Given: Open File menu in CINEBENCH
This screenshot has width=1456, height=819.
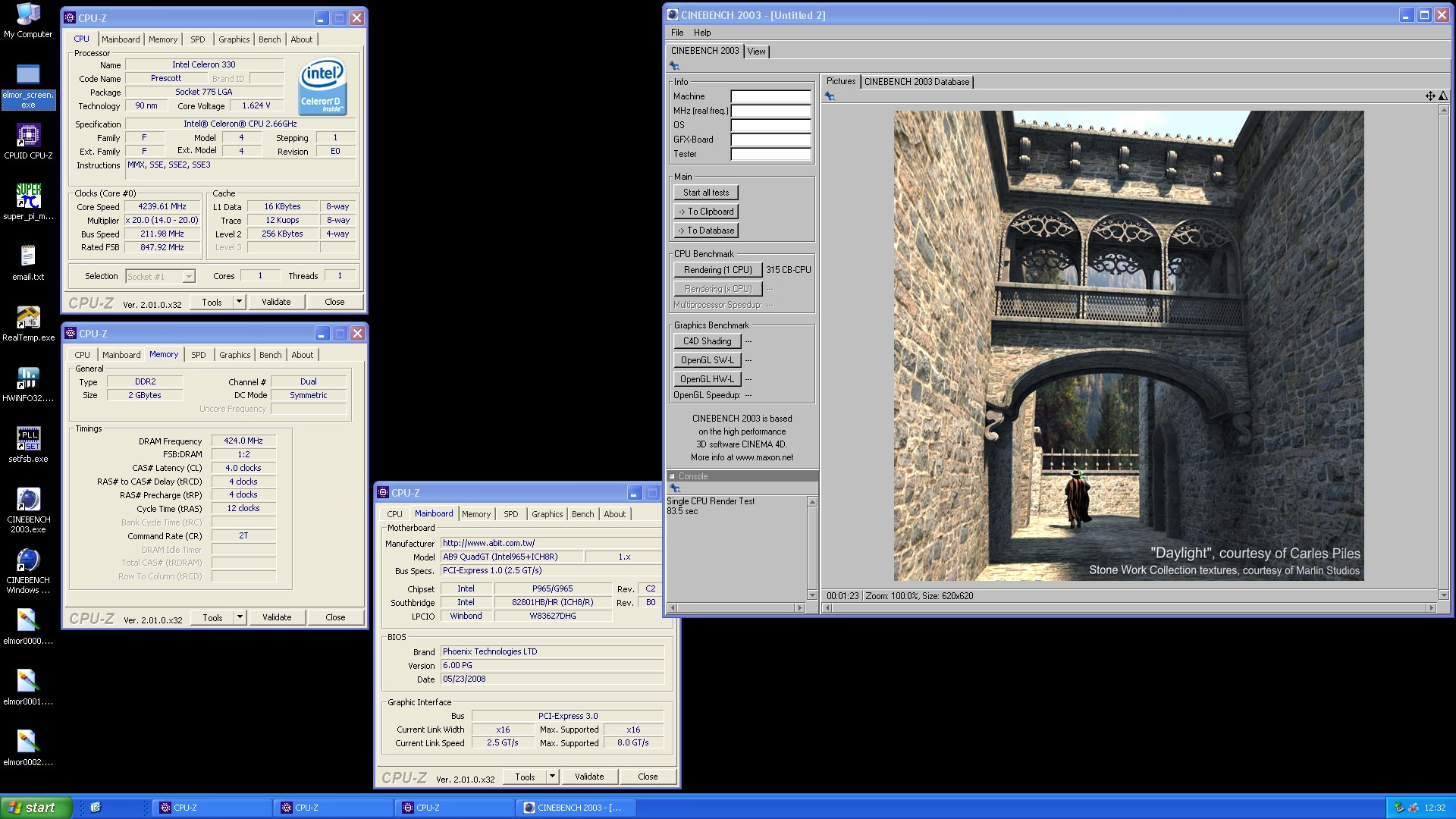Looking at the screenshot, I should coord(677,33).
